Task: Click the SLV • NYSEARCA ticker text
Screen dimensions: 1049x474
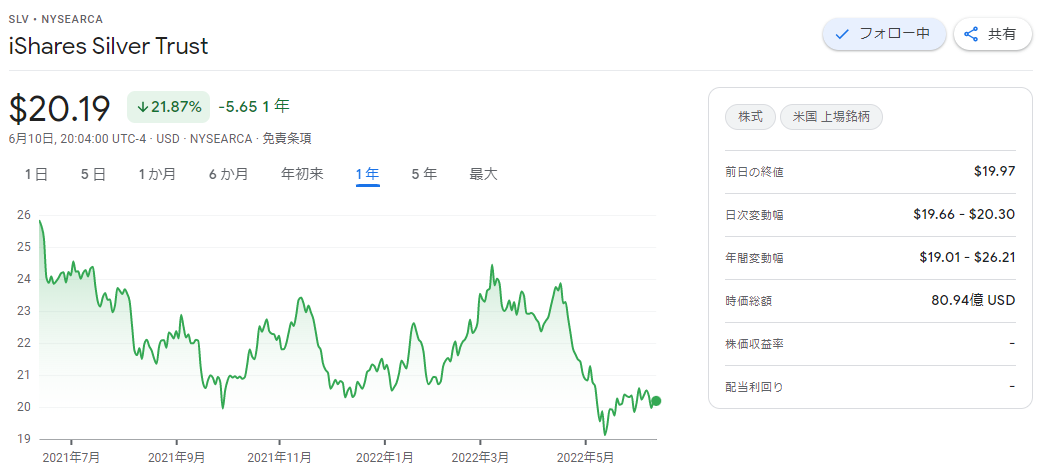Action: [56, 19]
